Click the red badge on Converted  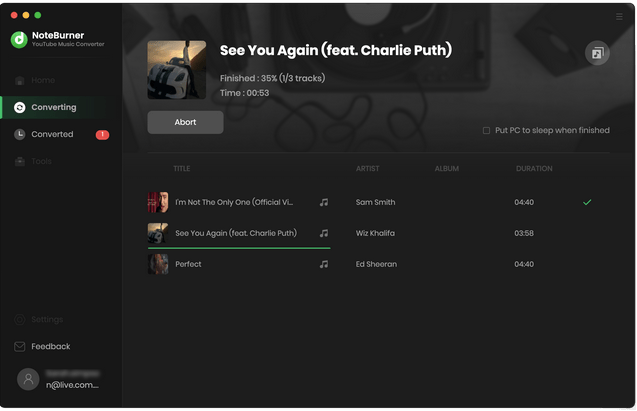(x=102, y=134)
